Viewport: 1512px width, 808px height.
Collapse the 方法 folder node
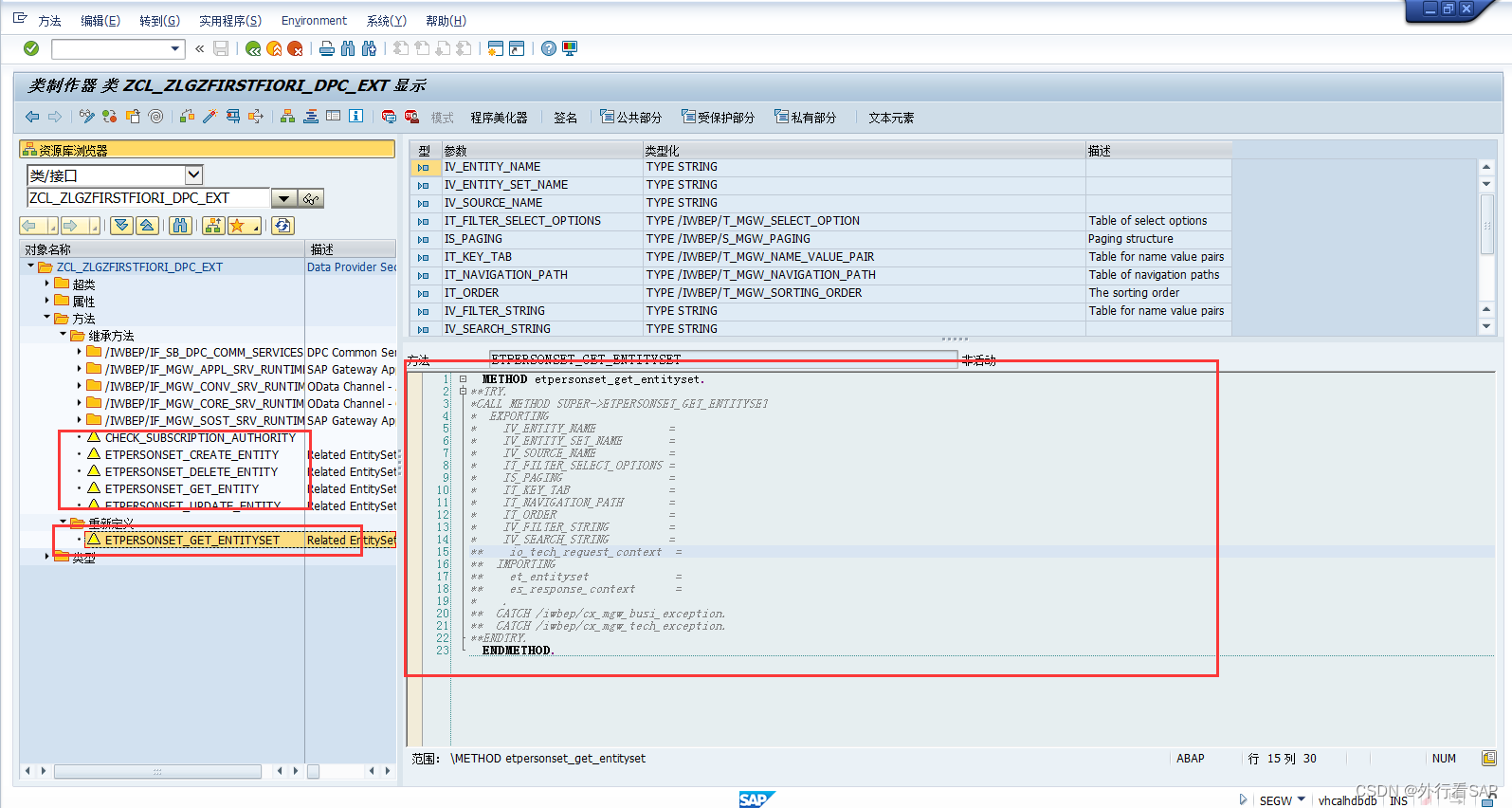tap(47, 318)
